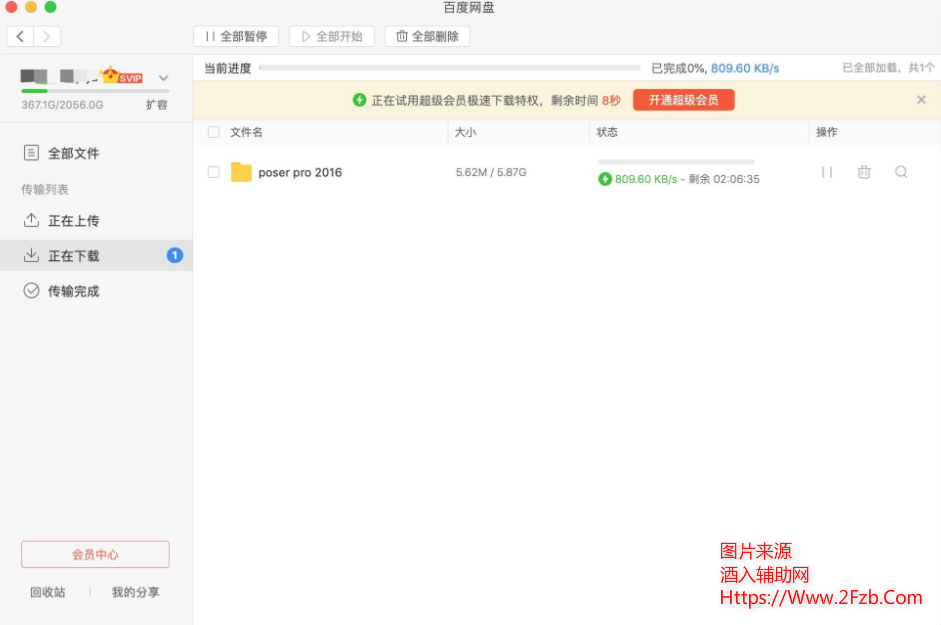The width and height of the screenshot is (941, 625).
Task: Click the green lightning speed icon in banner
Action: (x=360, y=100)
